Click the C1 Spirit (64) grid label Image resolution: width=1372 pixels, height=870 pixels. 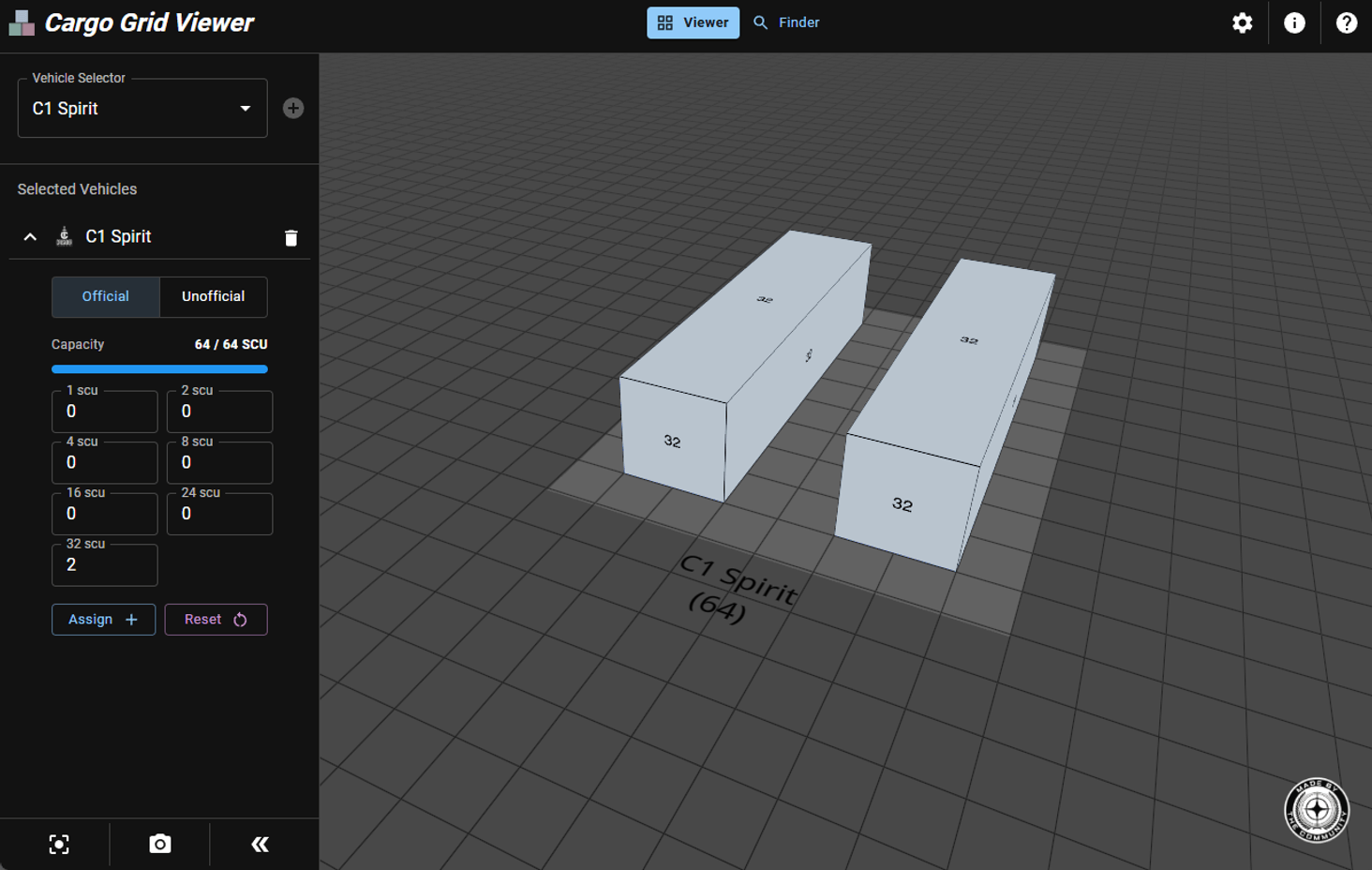[x=738, y=589]
